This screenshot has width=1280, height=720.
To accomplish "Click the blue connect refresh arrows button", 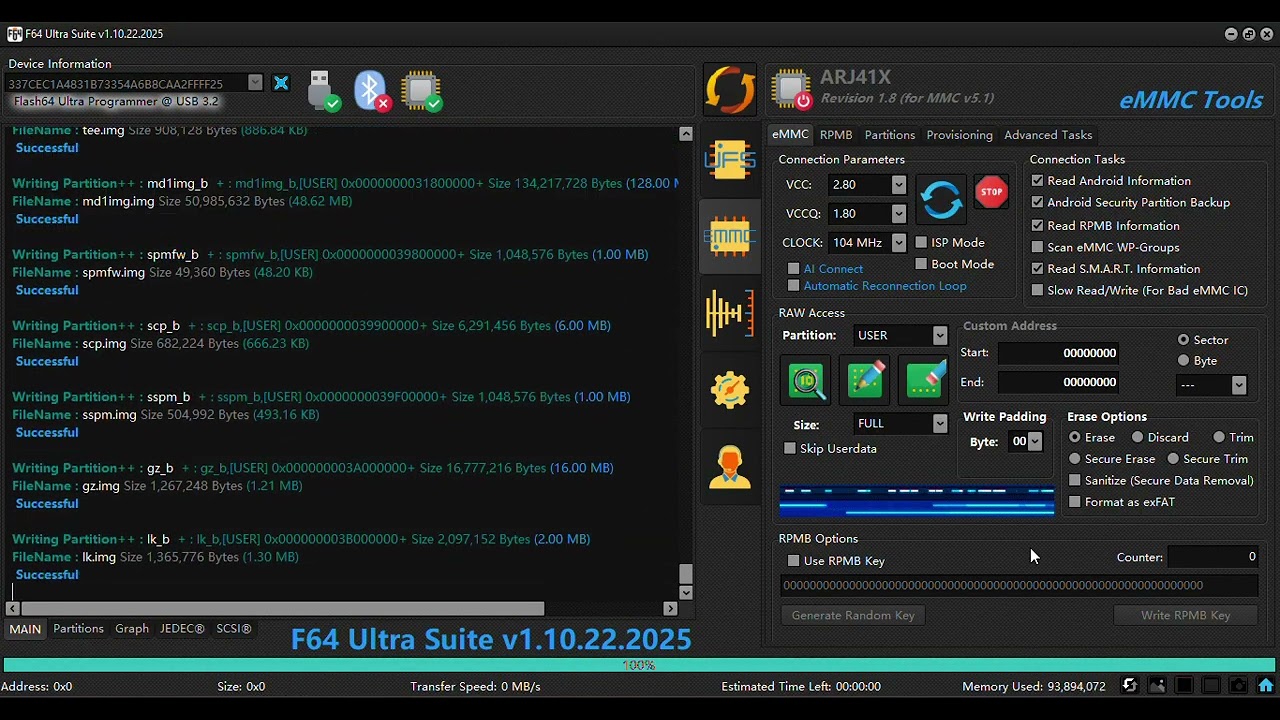I will pyautogui.click(x=941, y=200).
